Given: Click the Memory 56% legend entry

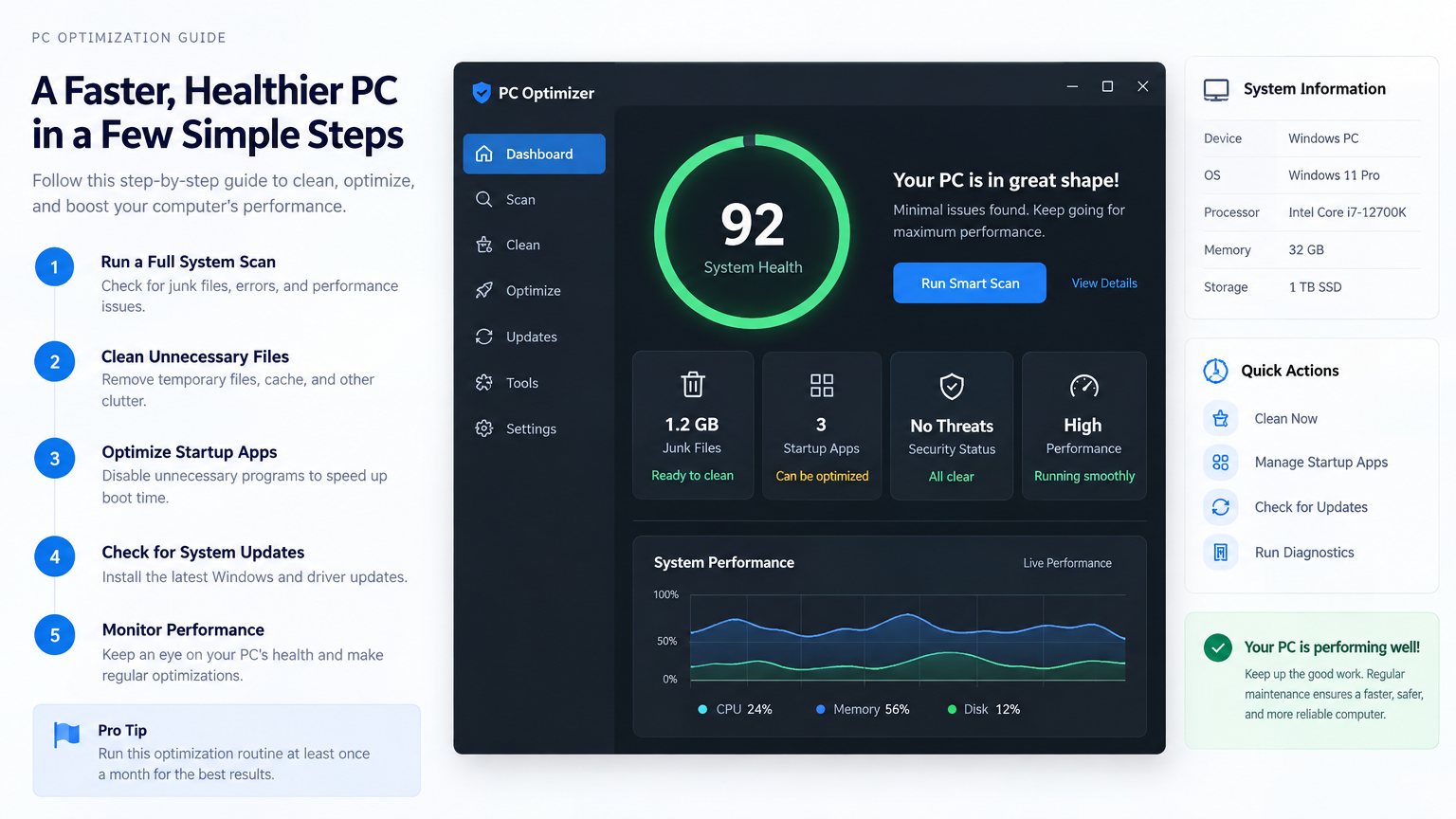Looking at the screenshot, I should tap(863, 709).
